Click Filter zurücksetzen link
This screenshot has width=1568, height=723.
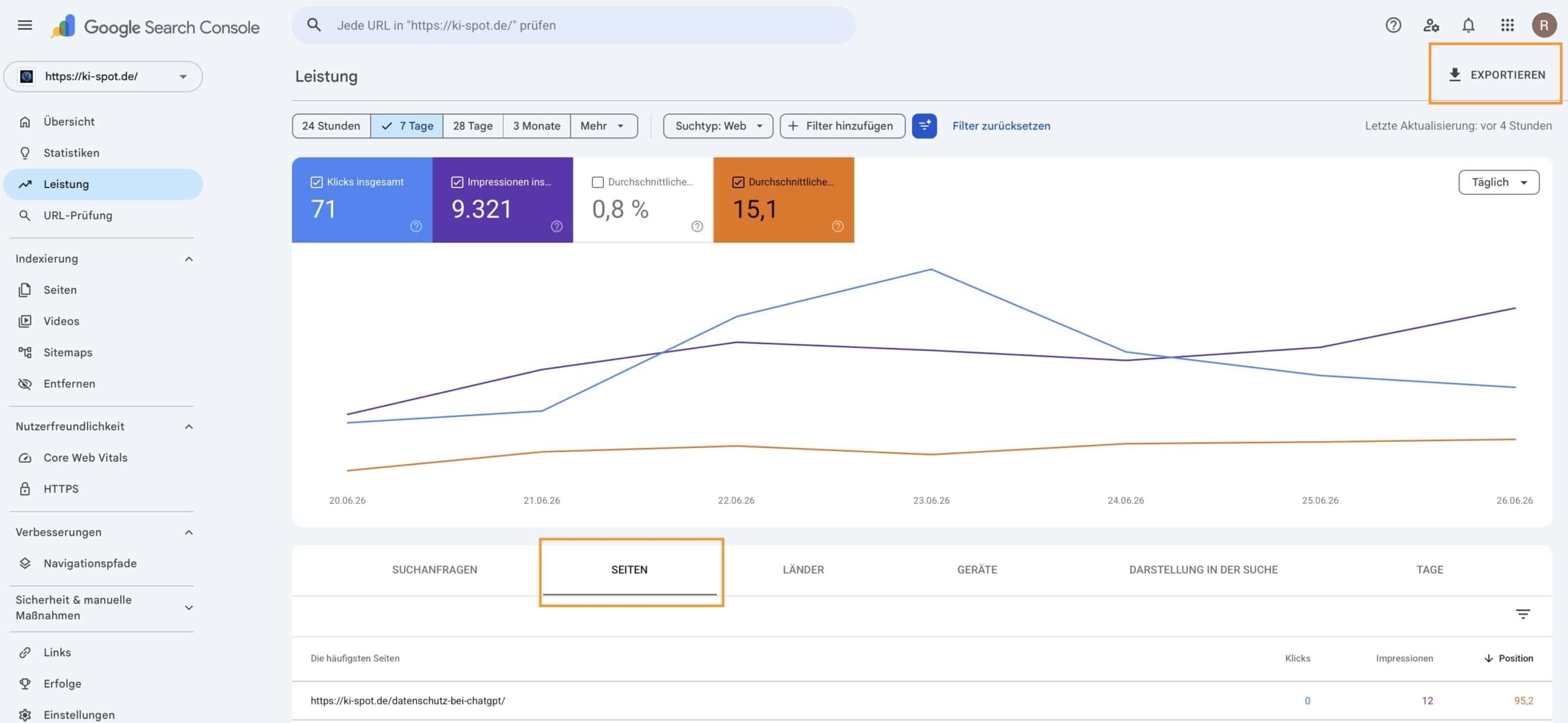click(1001, 126)
